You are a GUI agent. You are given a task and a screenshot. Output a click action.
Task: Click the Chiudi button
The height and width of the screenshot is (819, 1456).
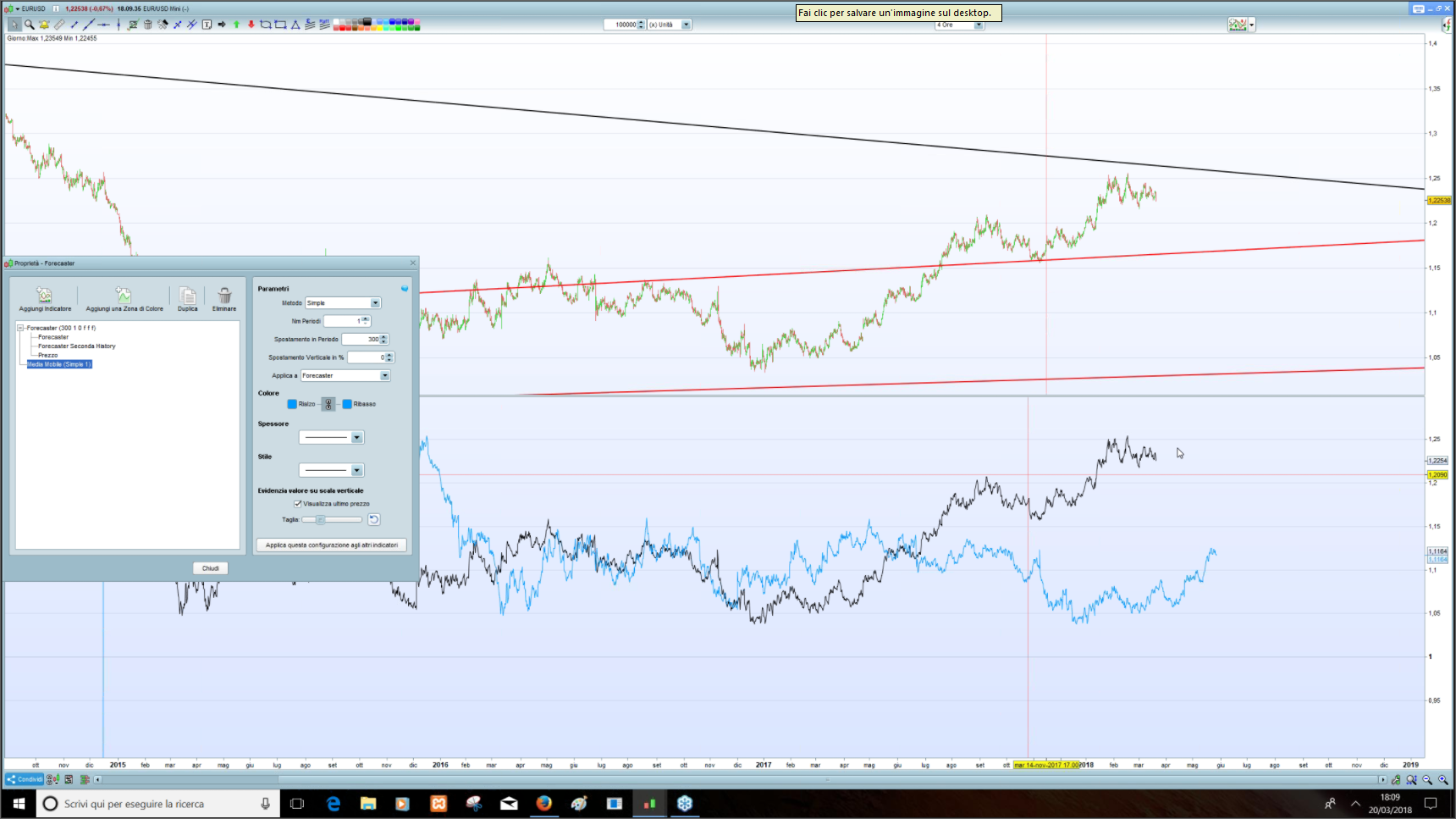211,568
